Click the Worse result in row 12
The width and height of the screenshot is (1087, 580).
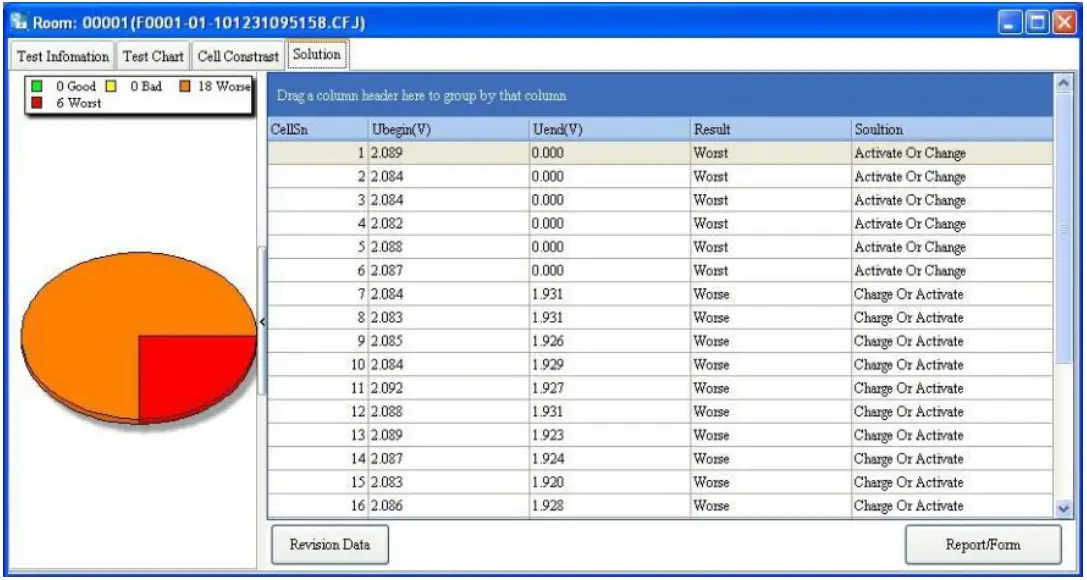[x=712, y=412]
